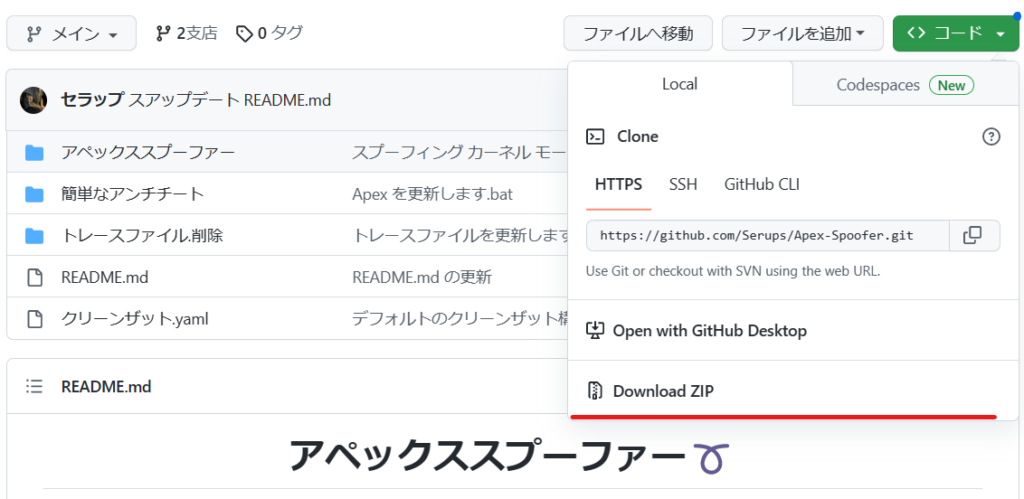Switch to the Local tab
1024x499 pixels.
(680, 84)
